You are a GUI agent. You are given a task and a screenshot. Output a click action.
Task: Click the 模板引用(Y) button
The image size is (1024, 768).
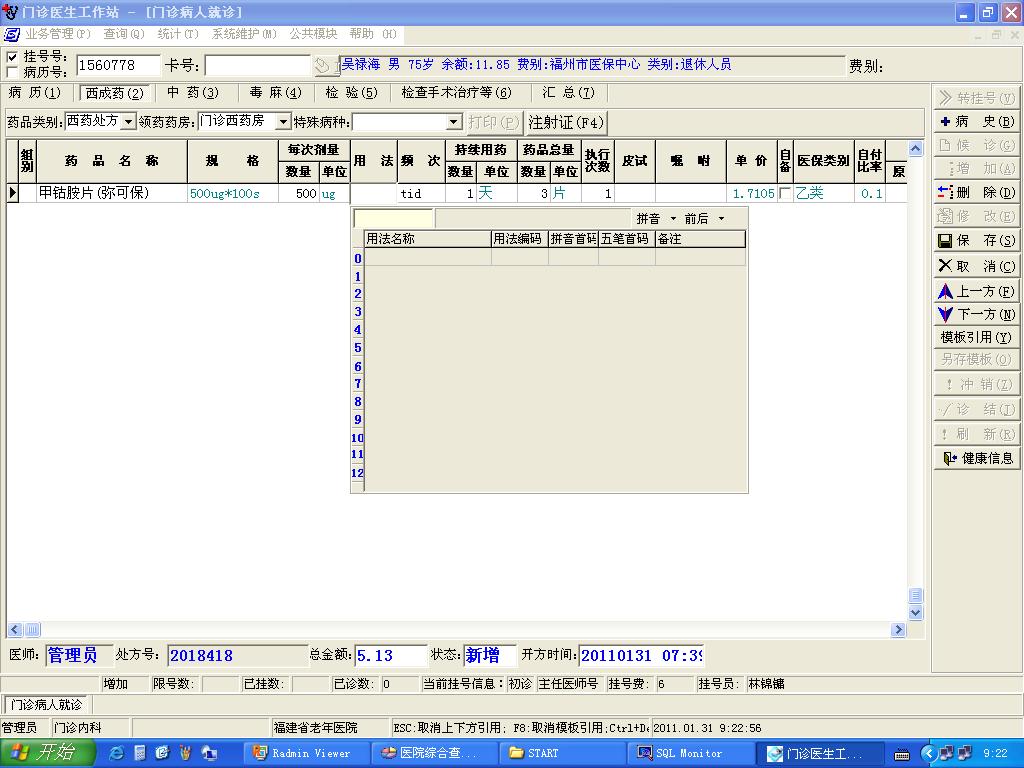pos(977,337)
